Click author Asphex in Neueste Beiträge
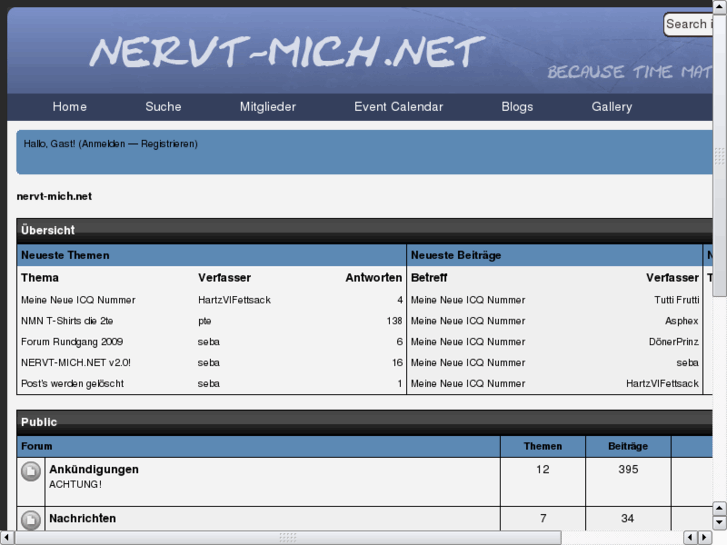 pos(682,321)
